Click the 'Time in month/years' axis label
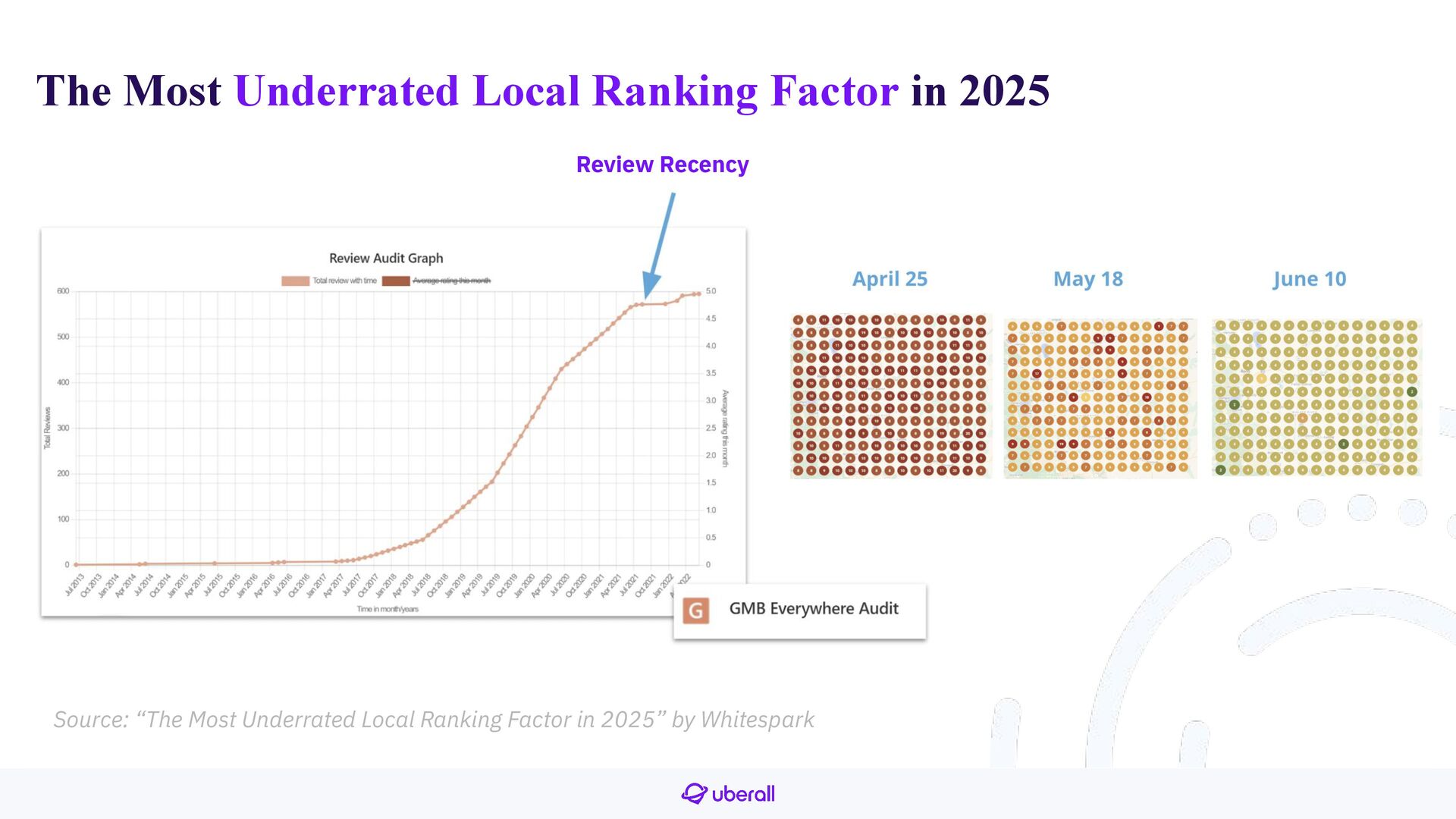Image resolution: width=1456 pixels, height=819 pixels. click(x=388, y=610)
